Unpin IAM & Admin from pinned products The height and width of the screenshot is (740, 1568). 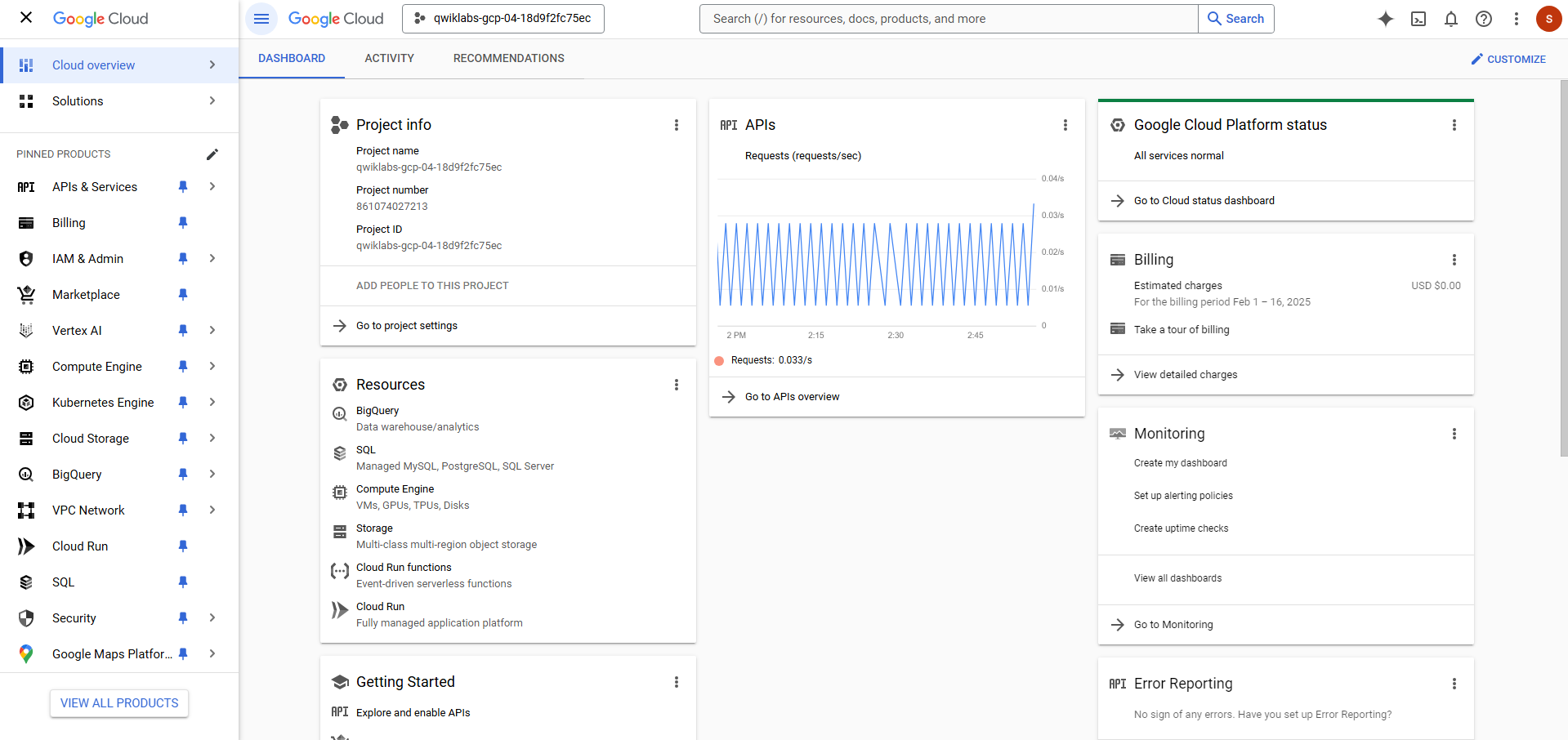[183, 259]
